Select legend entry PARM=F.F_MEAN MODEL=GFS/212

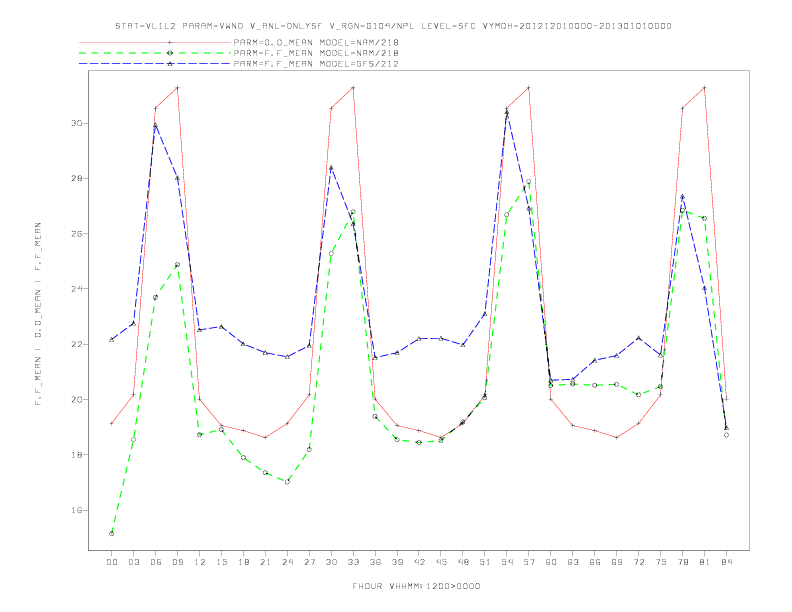[316, 64]
